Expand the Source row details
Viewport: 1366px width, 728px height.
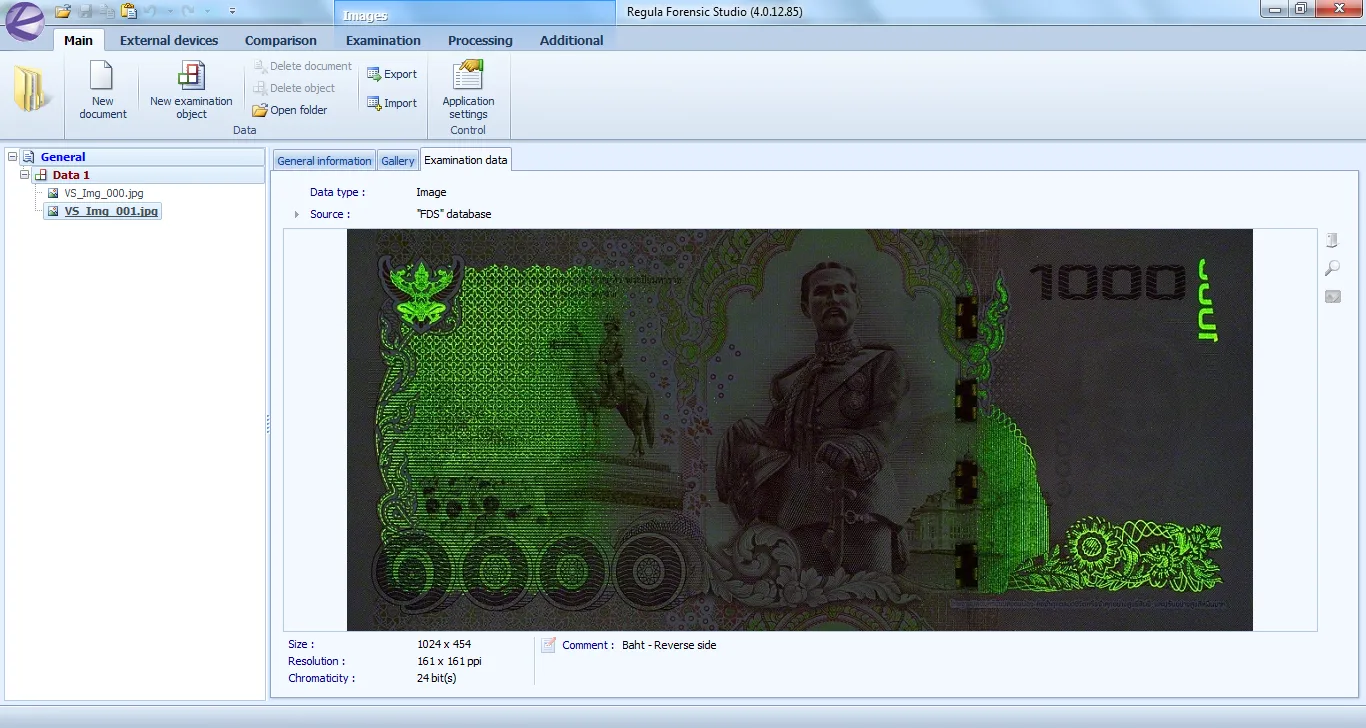[x=296, y=215]
